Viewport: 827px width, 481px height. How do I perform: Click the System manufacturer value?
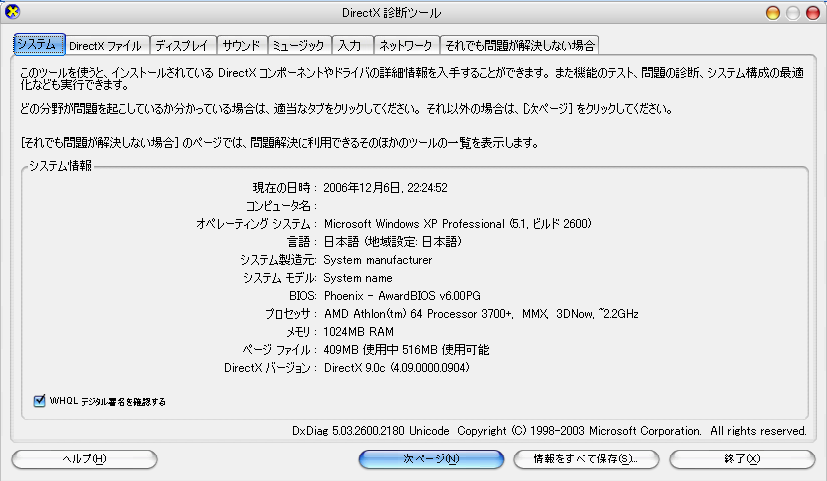[x=378, y=260]
